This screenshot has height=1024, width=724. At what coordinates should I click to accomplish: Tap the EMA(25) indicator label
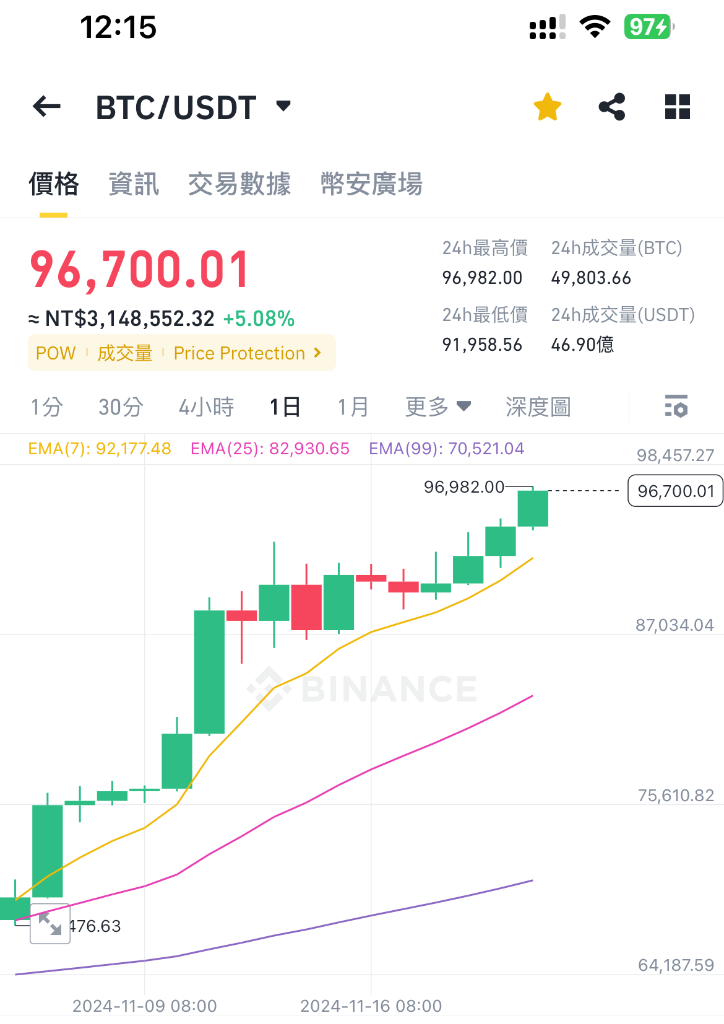click(x=270, y=449)
